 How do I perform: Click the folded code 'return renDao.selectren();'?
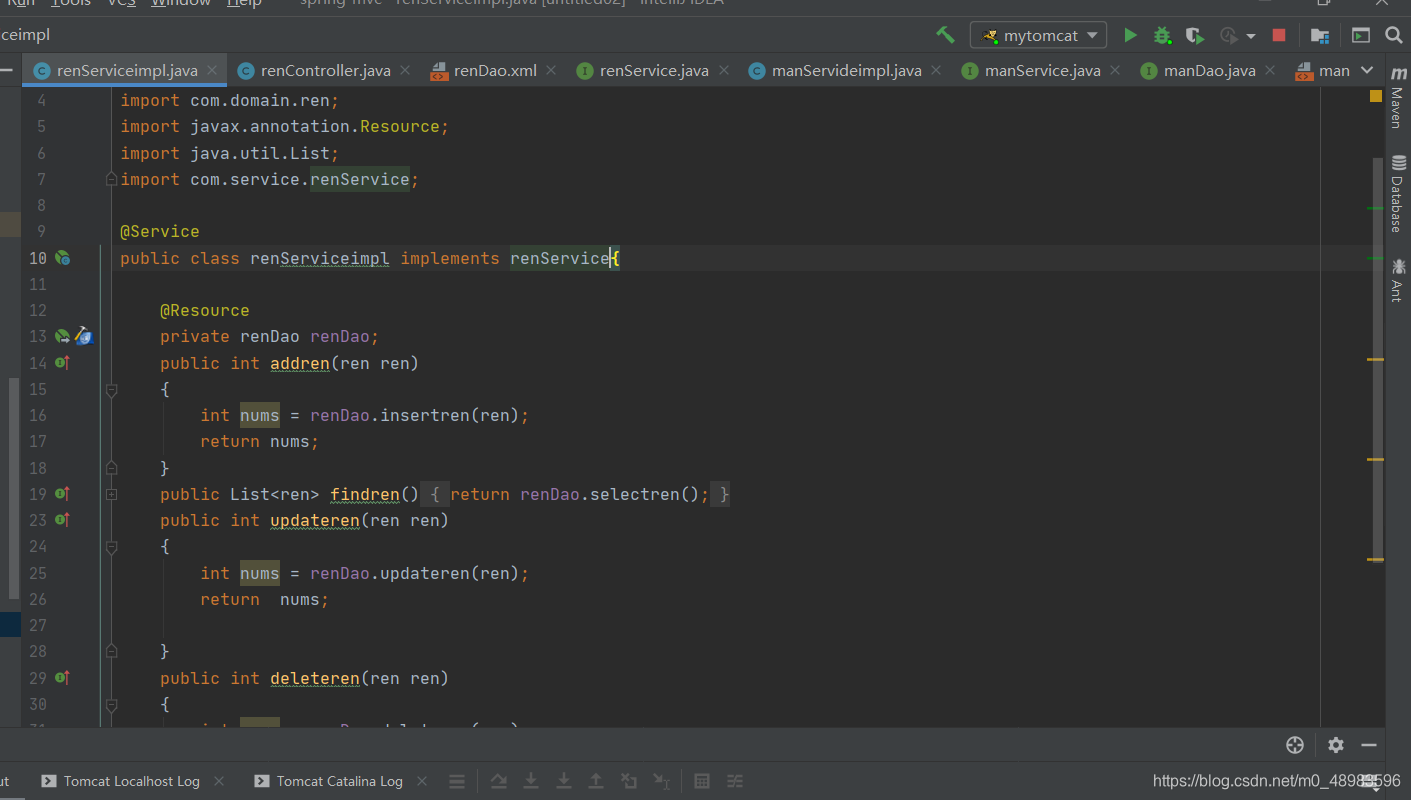point(579,494)
